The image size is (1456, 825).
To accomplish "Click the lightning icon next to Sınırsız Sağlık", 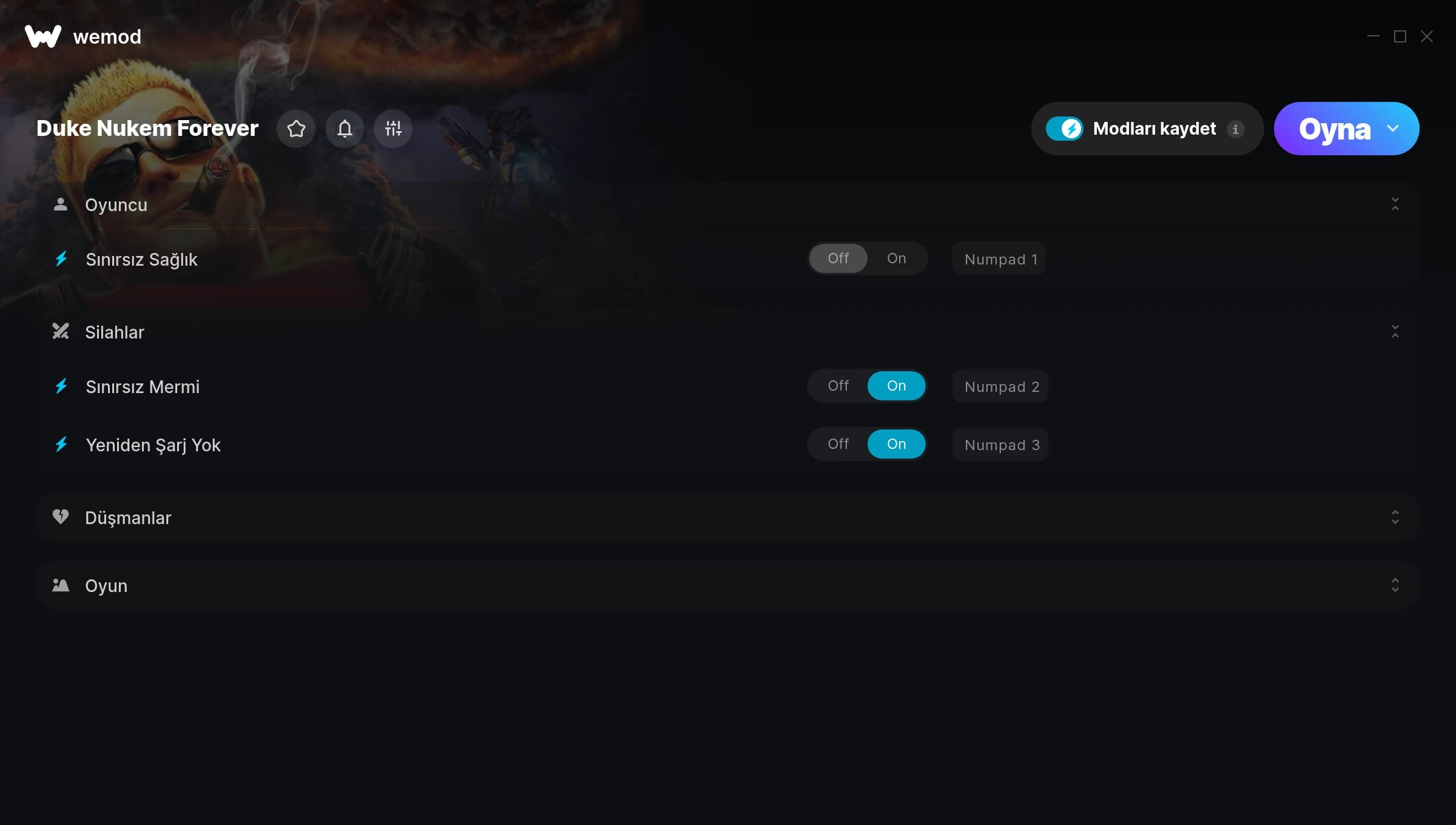I will (61, 259).
